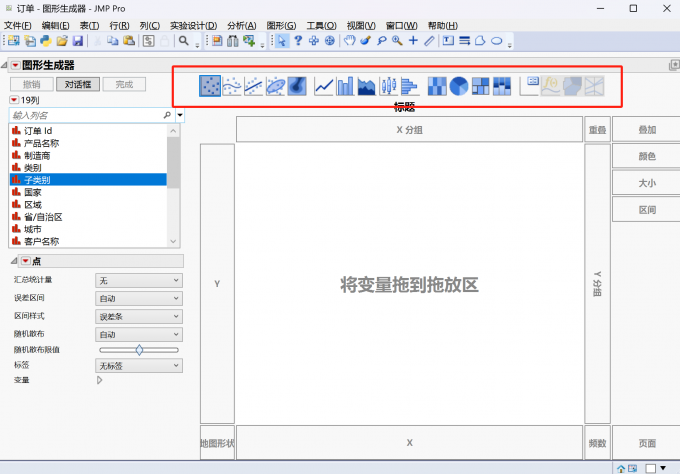The height and width of the screenshot is (474, 680).
Task: Open the 误差区间 dropdown
Action: coord(139,298)
